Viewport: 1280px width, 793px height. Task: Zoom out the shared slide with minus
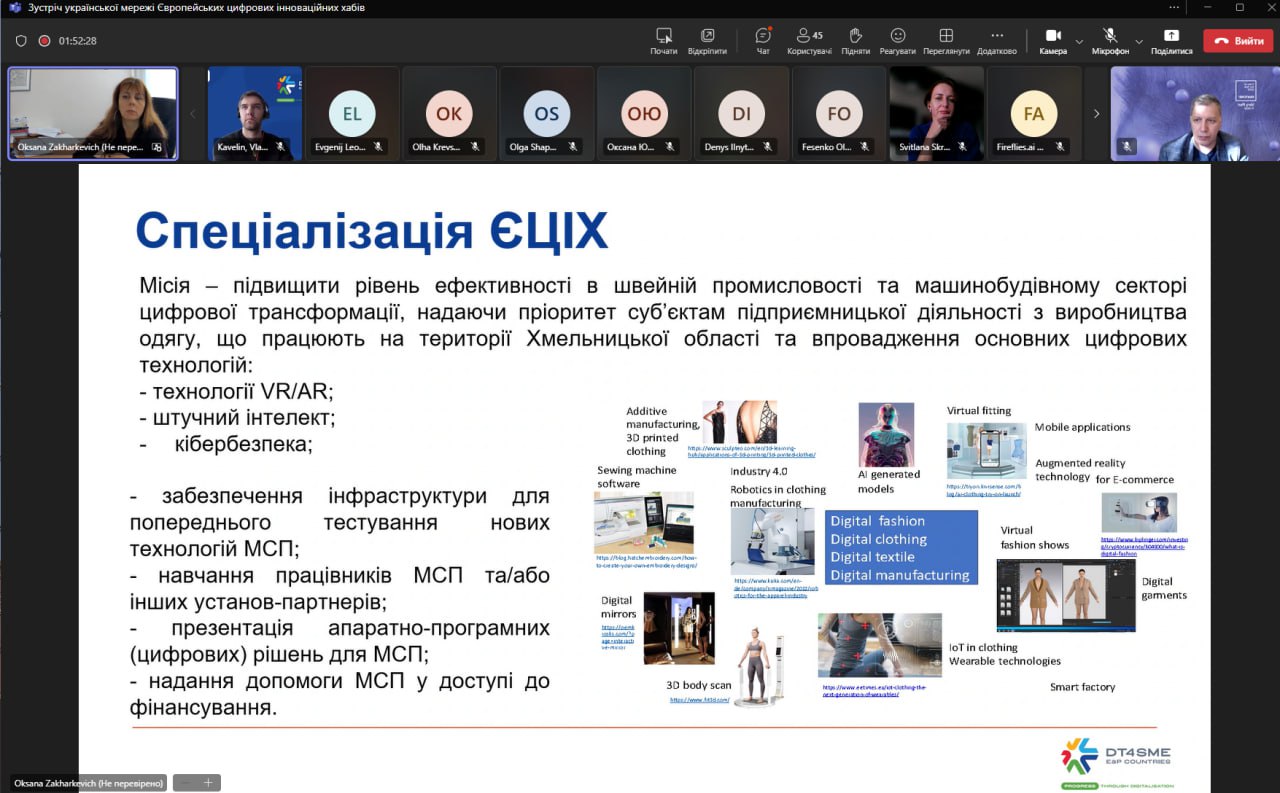[185, 783]
